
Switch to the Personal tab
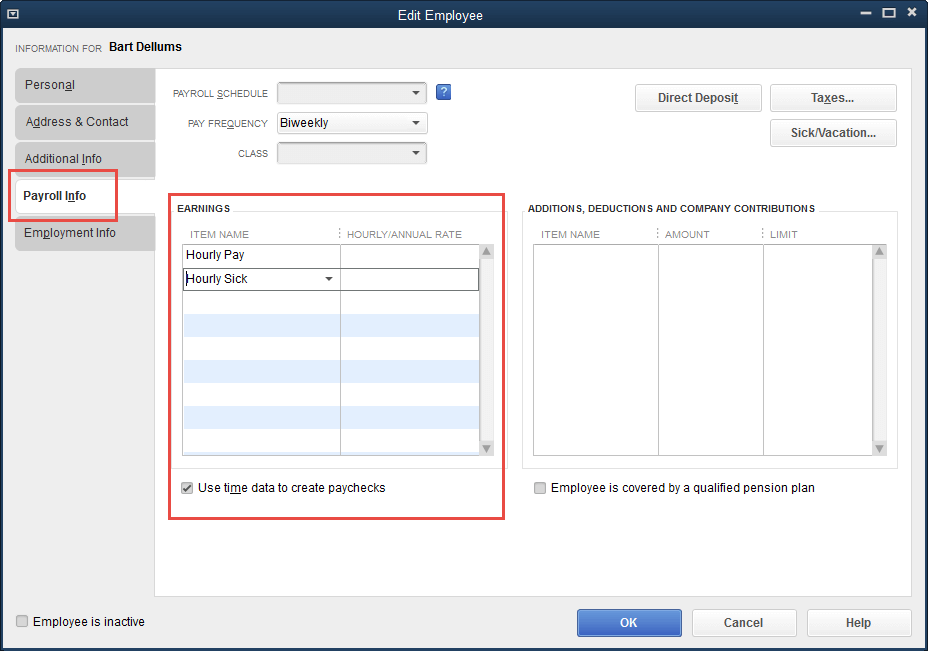85,85
